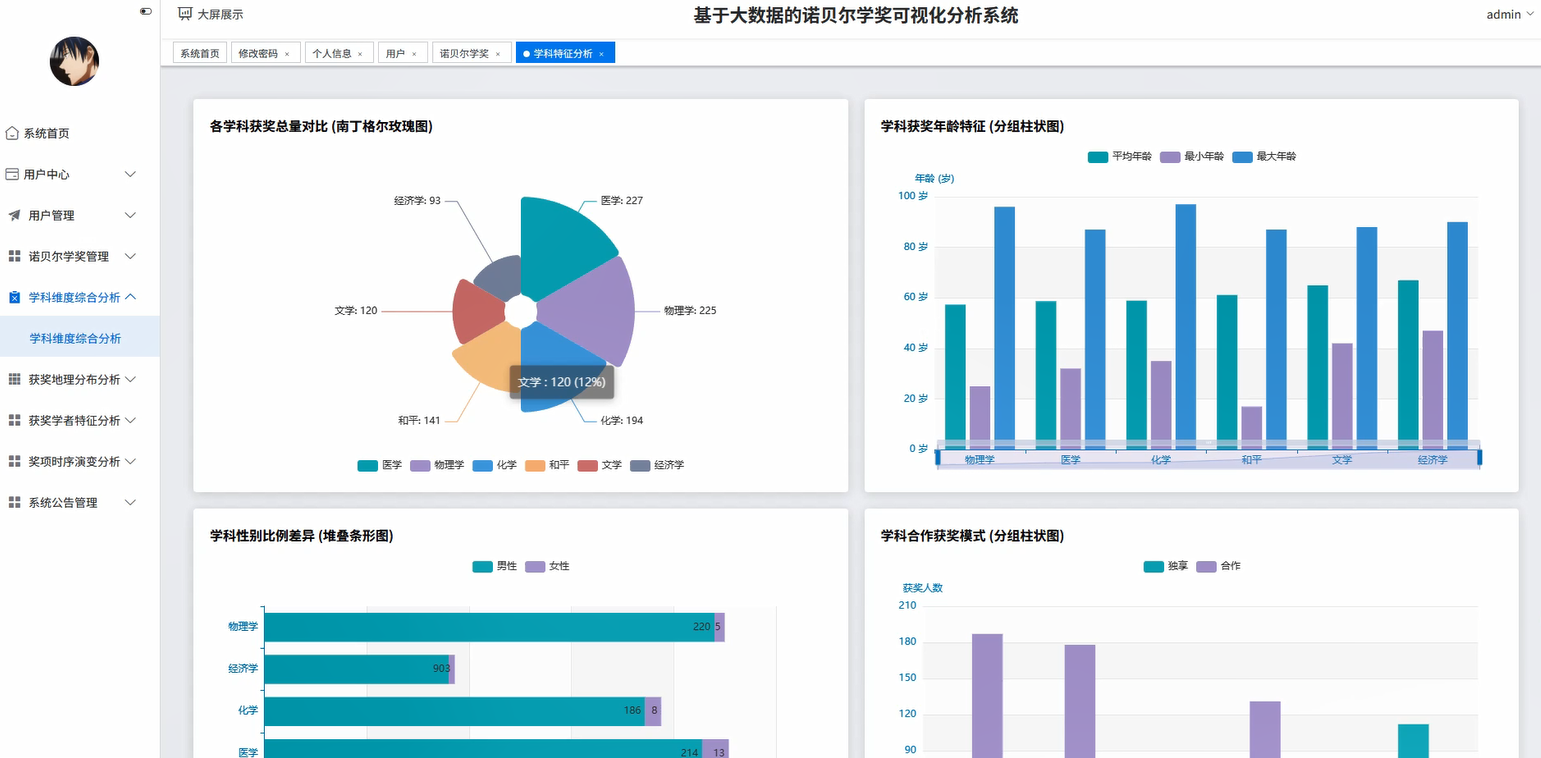Click the red 文学 rose chart slice
This screenshot has height=758, width=1541.
[478, 311]
